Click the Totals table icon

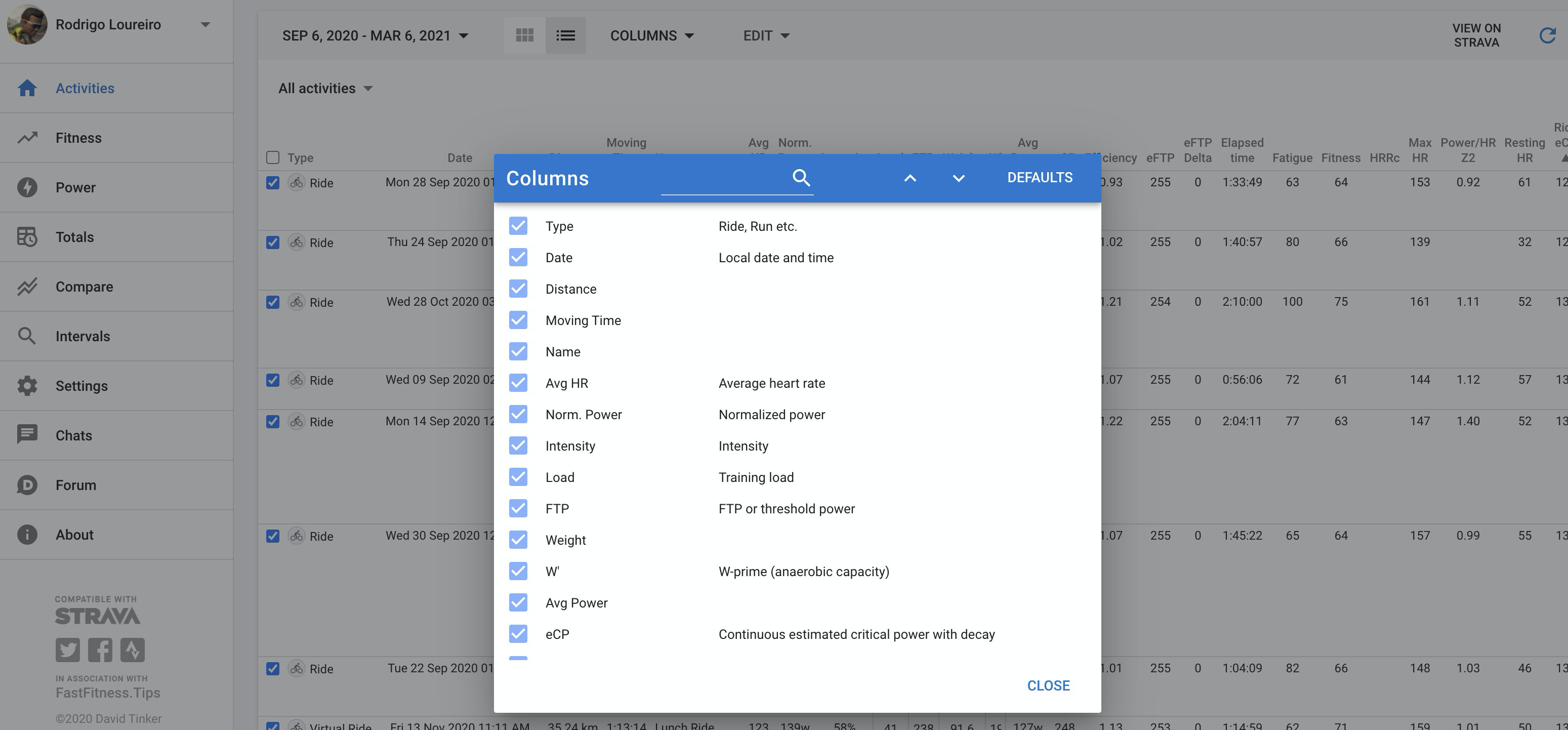tap(27, 237)
